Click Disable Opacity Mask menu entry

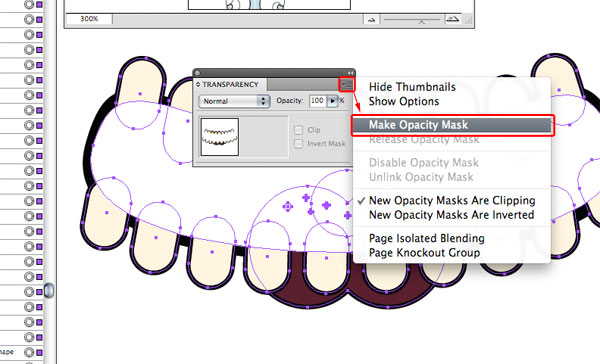(424, 163)
